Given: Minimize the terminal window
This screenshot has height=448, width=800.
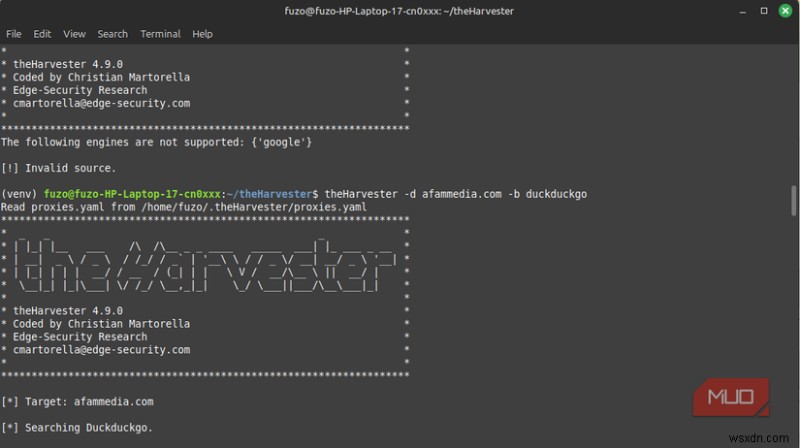Looking at the screenshot, I should click(x=743, y=11).
